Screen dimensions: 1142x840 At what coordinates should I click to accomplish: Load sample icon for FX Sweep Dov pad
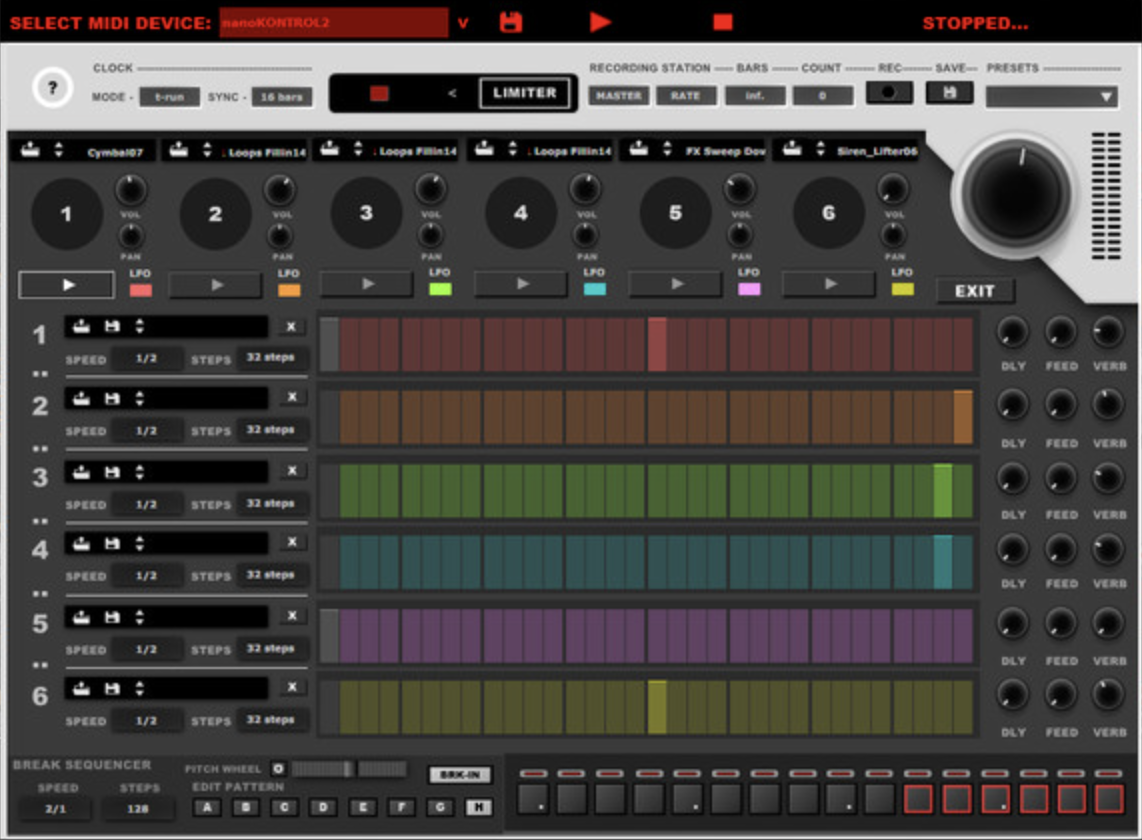[639, 149]
